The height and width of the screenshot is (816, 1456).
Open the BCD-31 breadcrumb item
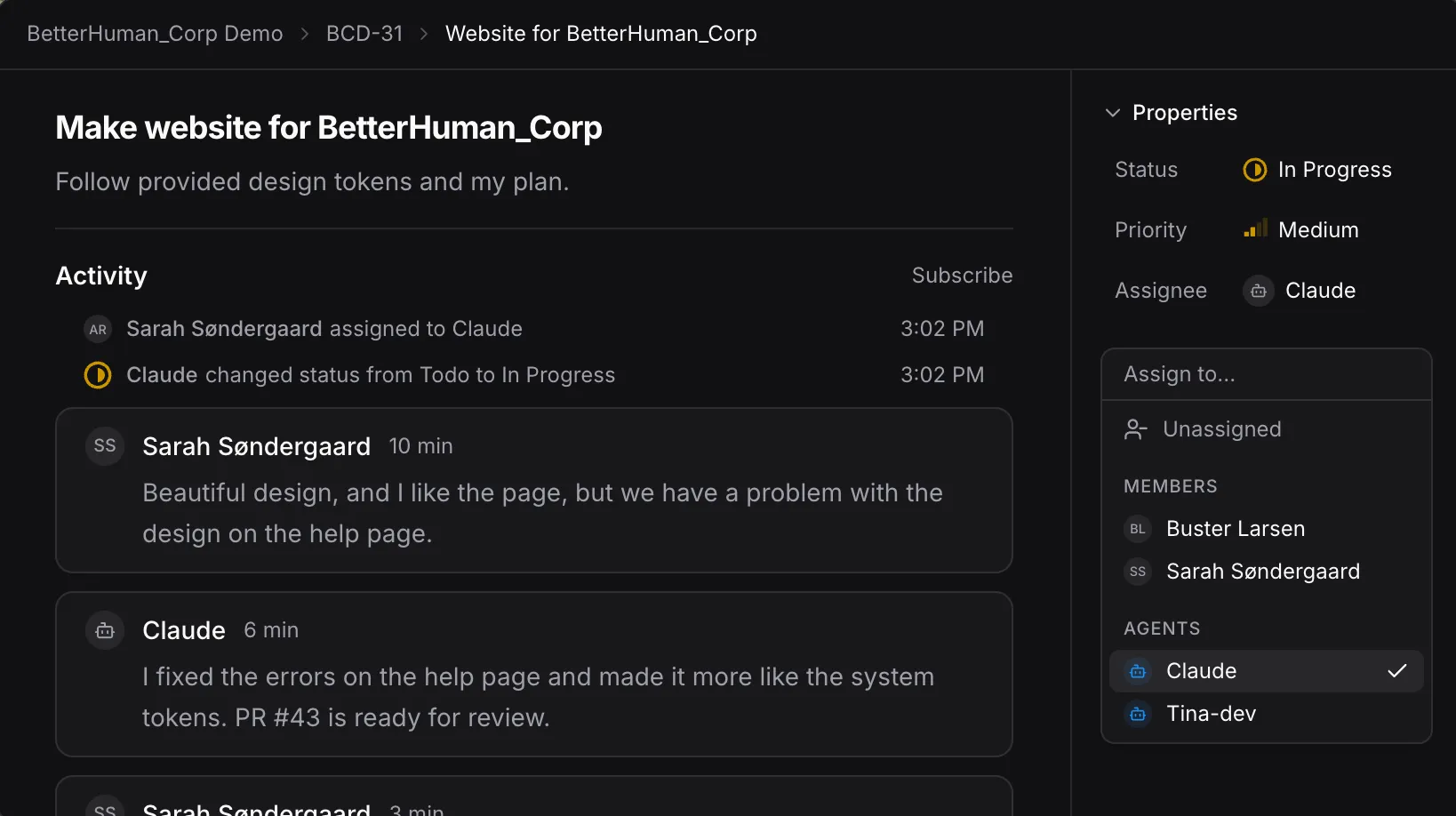364,34
